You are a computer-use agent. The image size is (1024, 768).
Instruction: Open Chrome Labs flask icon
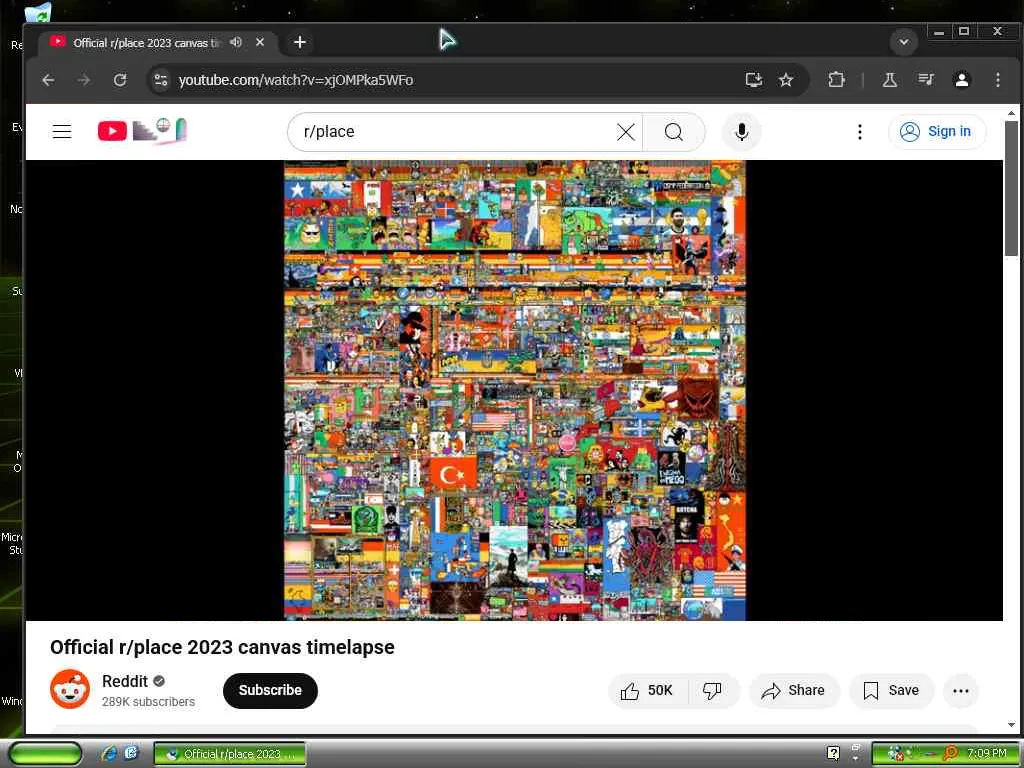[x=889, y=80]
